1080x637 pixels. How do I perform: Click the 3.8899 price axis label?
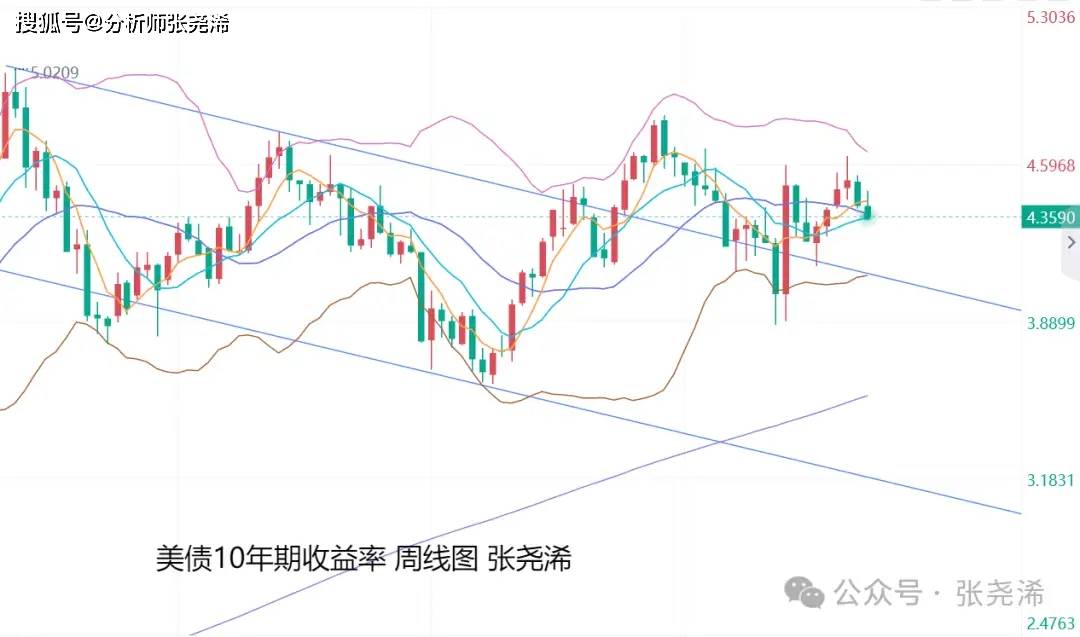(1050, 323)
